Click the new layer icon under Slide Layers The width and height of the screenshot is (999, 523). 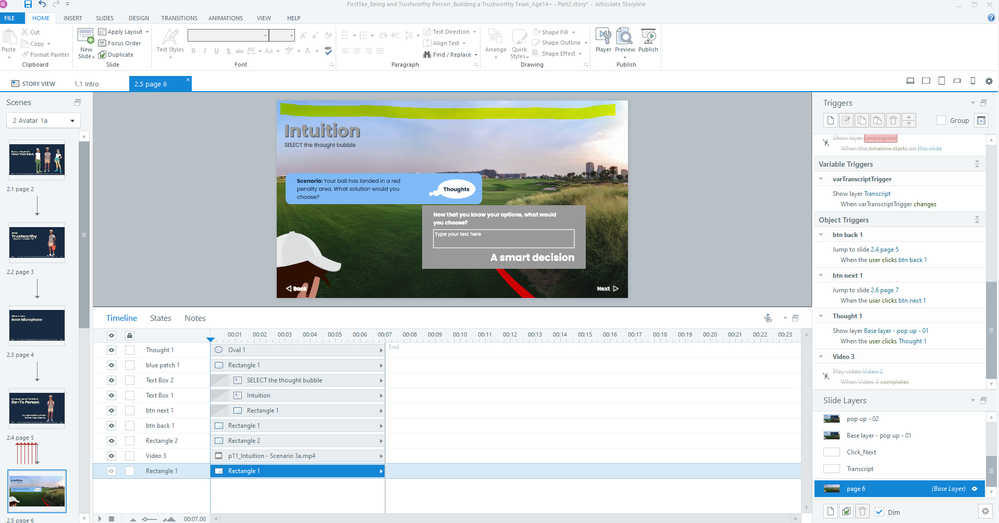(828, 511)
